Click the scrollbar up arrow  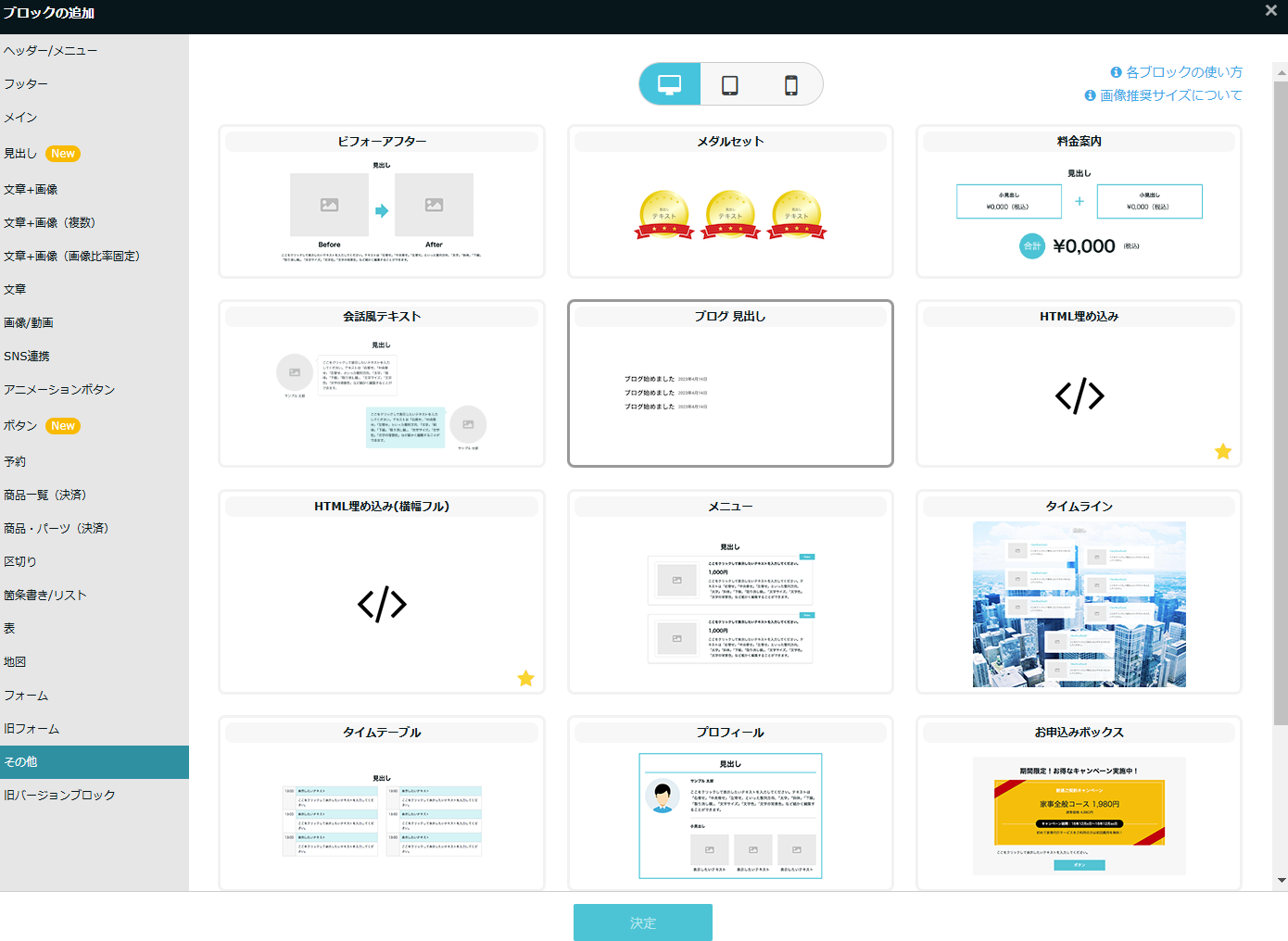(x=1282, y=72)
